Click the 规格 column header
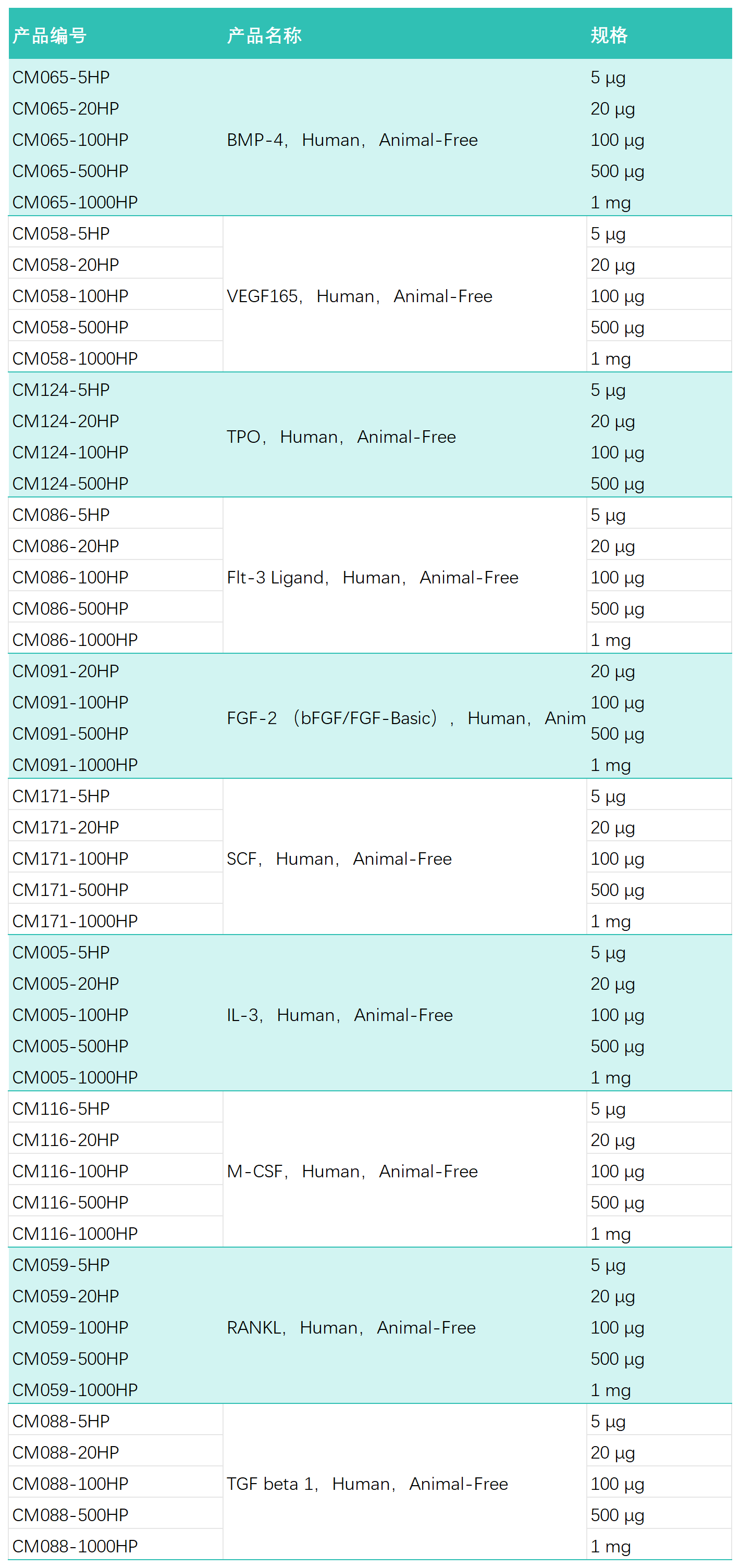The height and width of the screenshot is (1568, 740). [609, 35]
